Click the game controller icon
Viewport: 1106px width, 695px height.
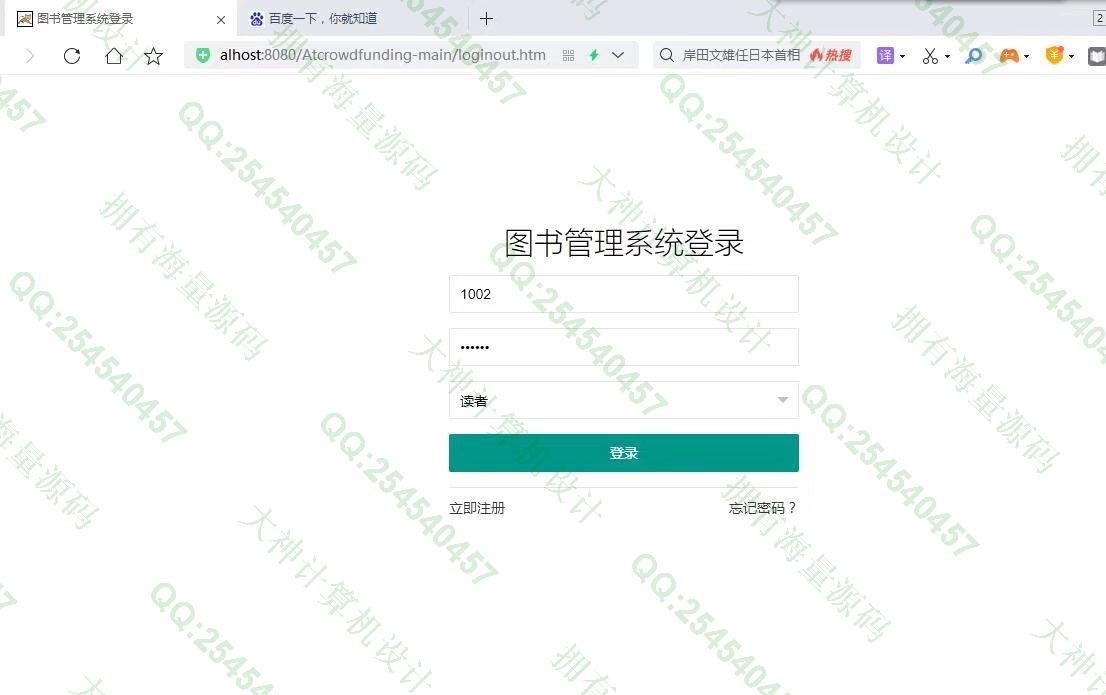point(1009,55)
